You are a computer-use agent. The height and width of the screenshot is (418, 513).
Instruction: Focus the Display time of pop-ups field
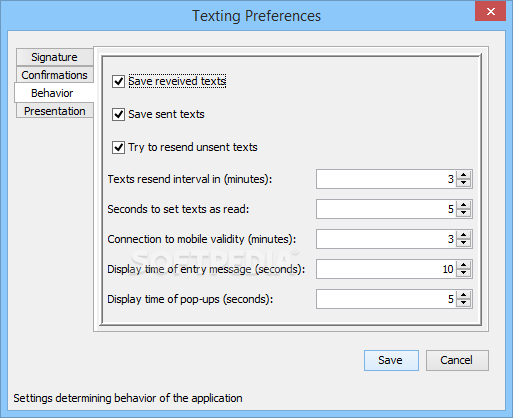tap(386, 299)
